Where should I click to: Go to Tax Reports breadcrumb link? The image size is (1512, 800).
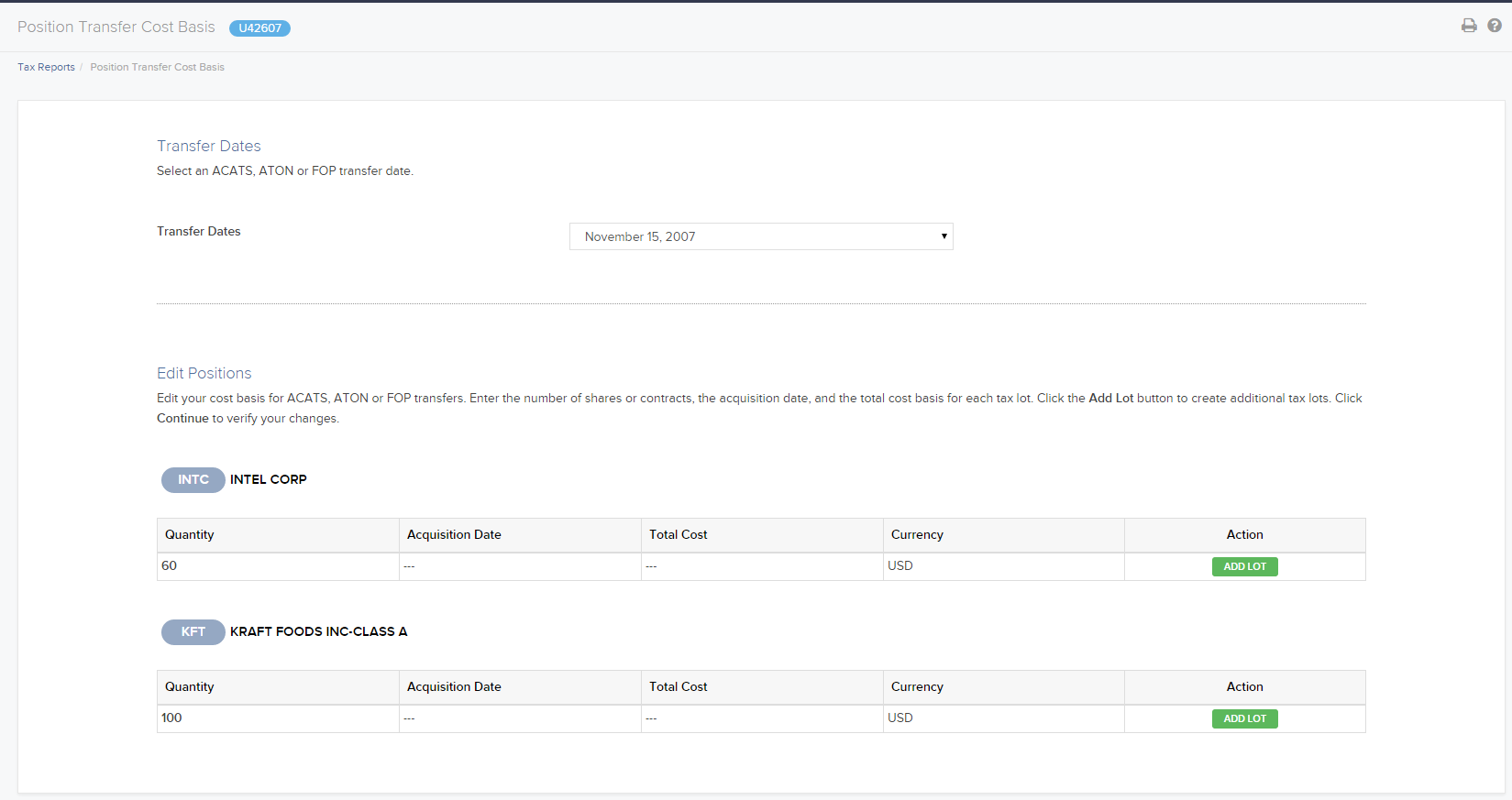46,67
